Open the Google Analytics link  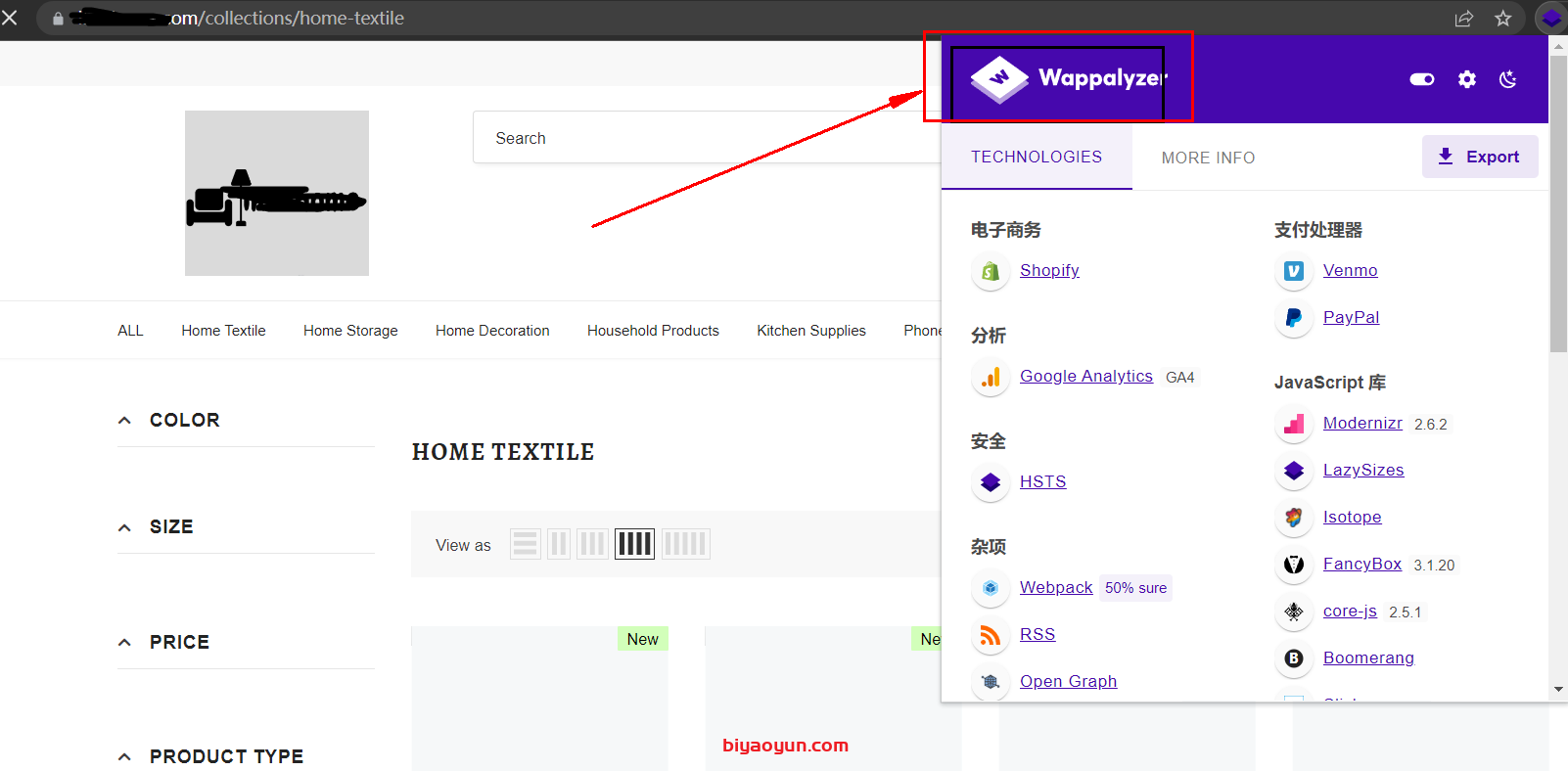click(x=1086, y=376)
